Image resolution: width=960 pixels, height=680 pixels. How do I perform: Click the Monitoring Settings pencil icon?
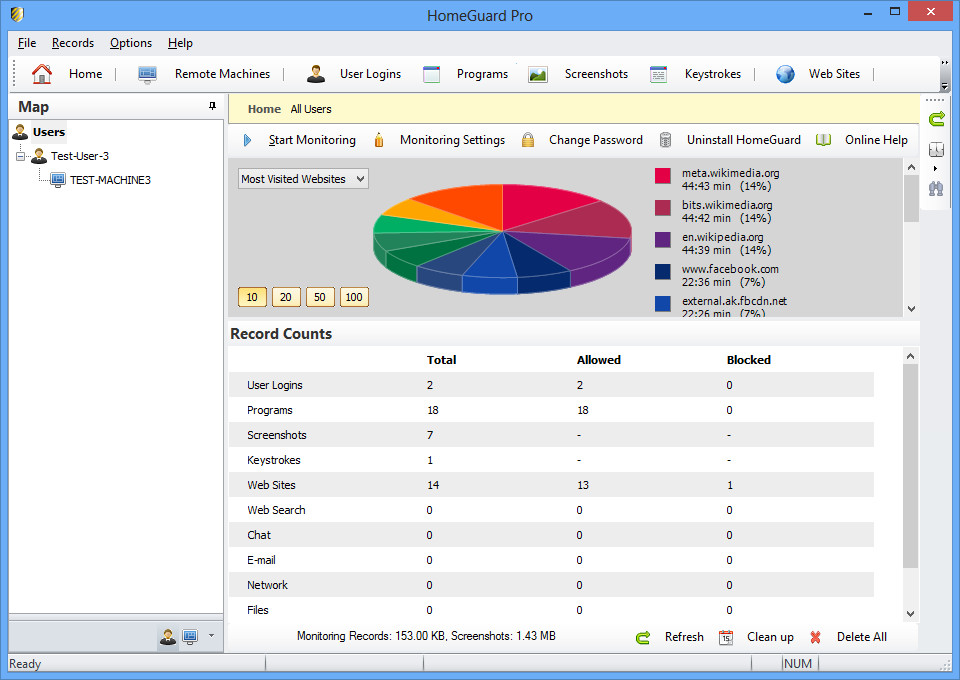click(379, 140)
